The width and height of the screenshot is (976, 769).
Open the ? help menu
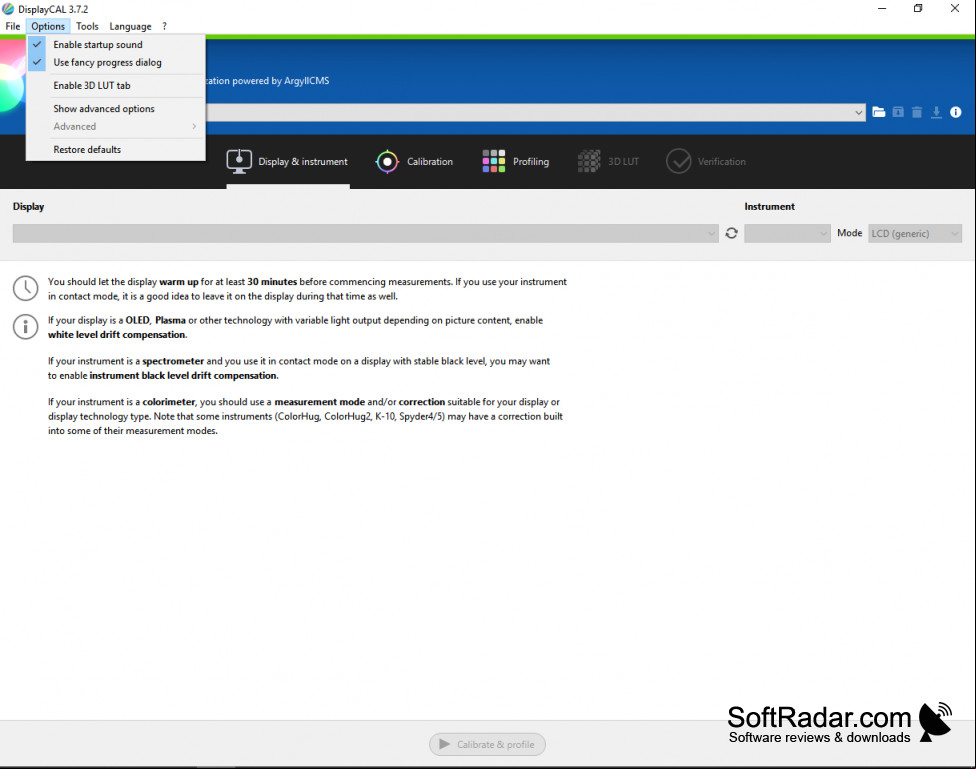click(x=164, y=26)
